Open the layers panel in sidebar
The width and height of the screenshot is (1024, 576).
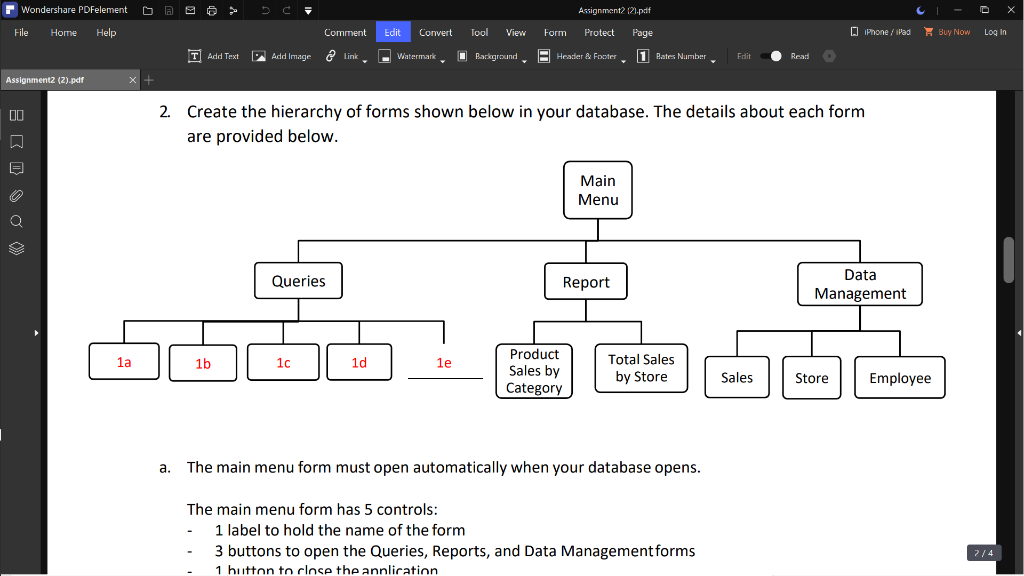(x=16, y=248)
